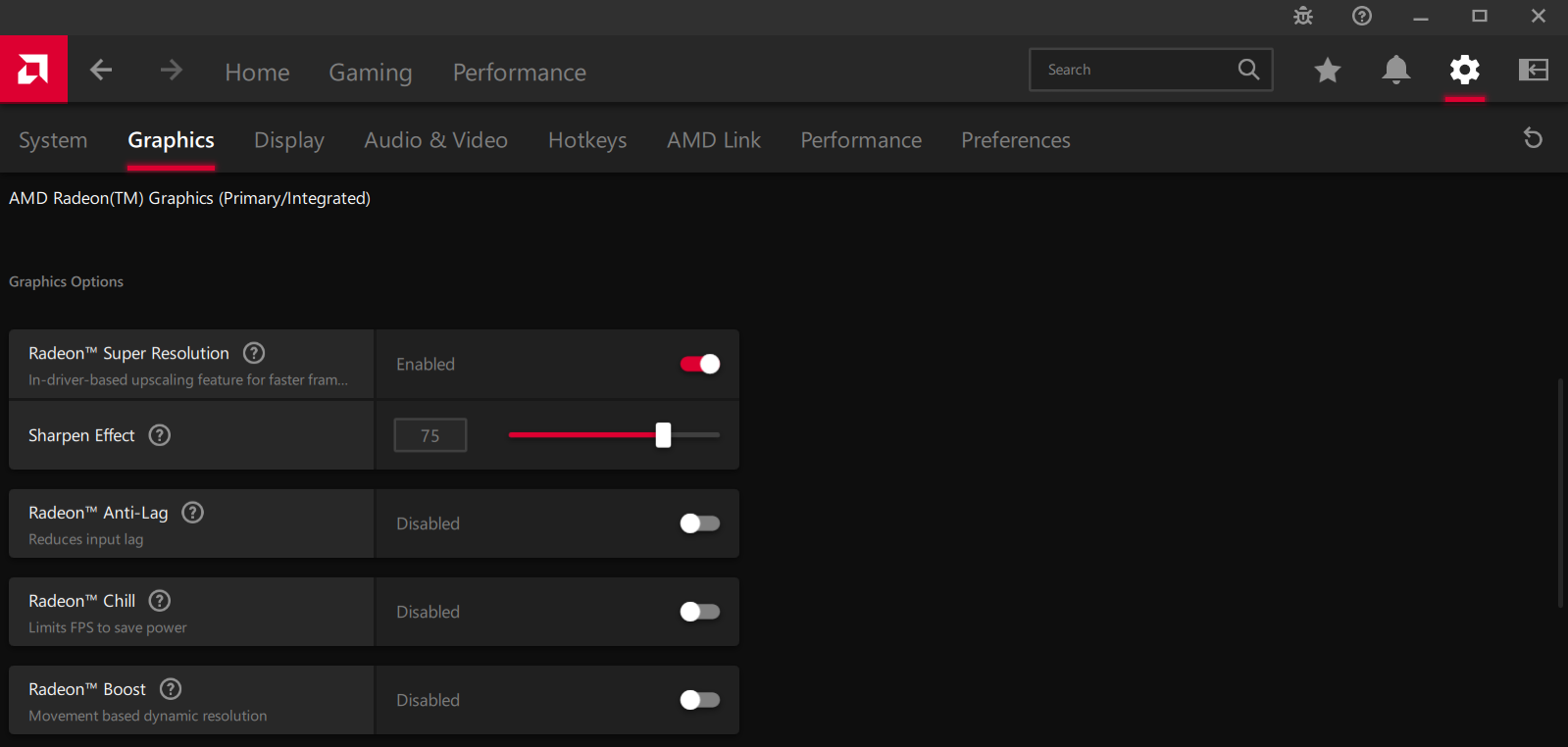Show help for Radeon Boost

(171, 689)
